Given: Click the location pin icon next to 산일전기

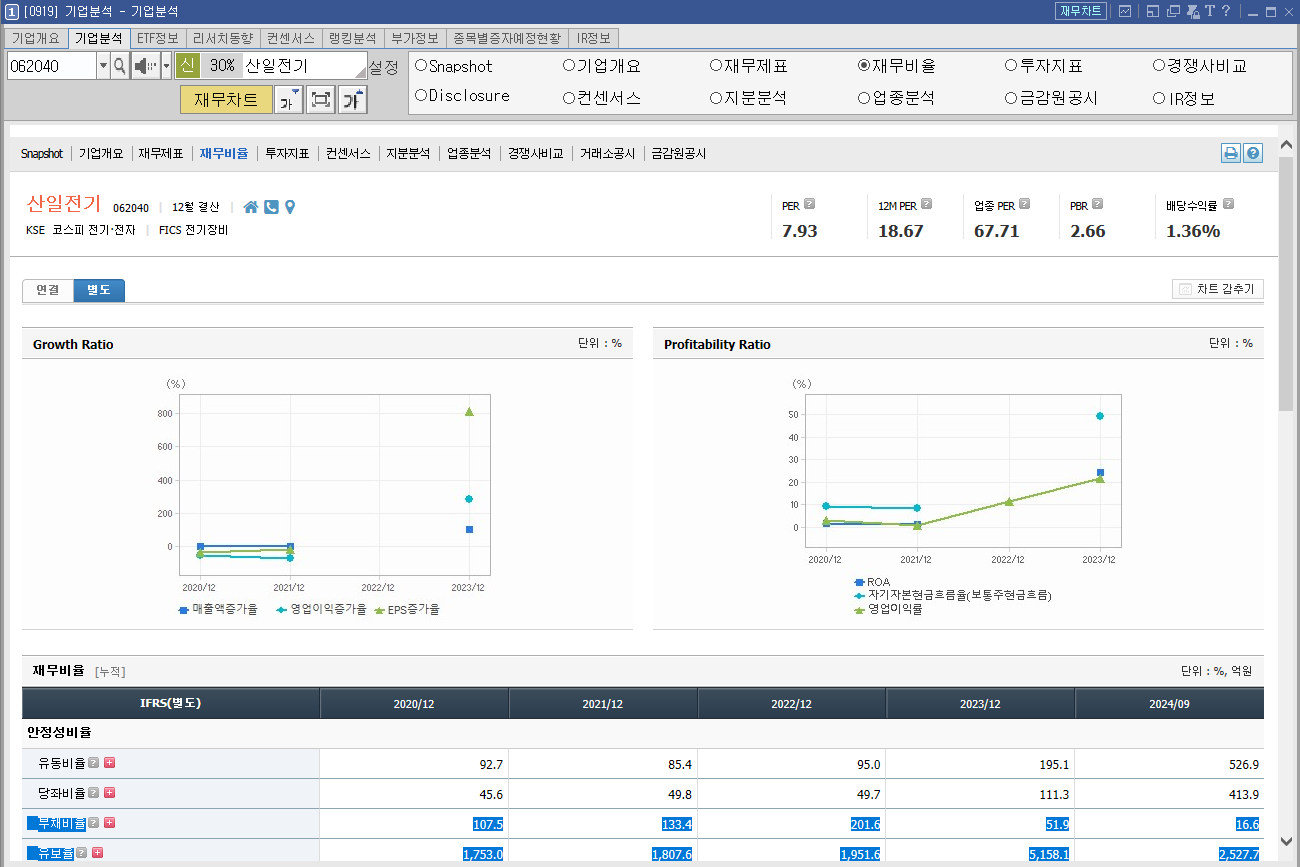Looking at the screenshot, I should coord(290,207).
